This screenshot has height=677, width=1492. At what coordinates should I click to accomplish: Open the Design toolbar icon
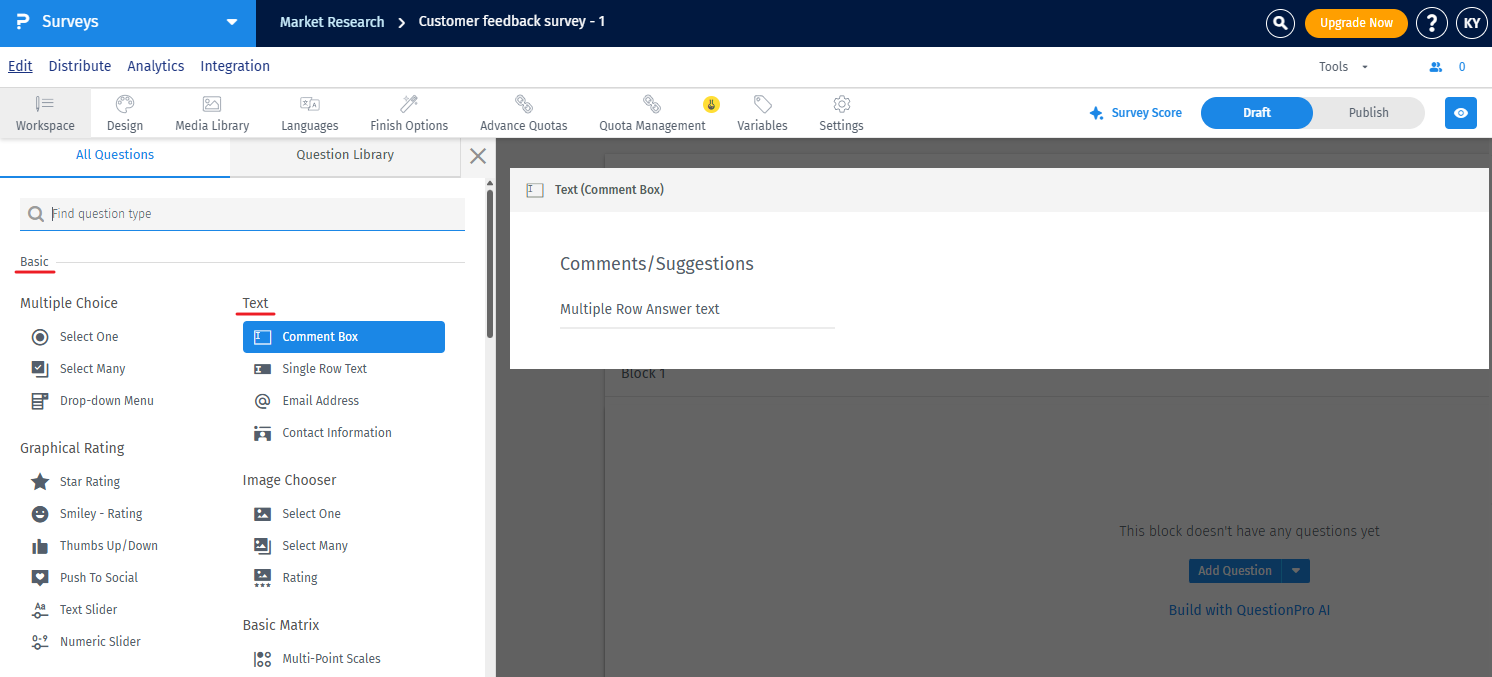[x=125, y=104]
